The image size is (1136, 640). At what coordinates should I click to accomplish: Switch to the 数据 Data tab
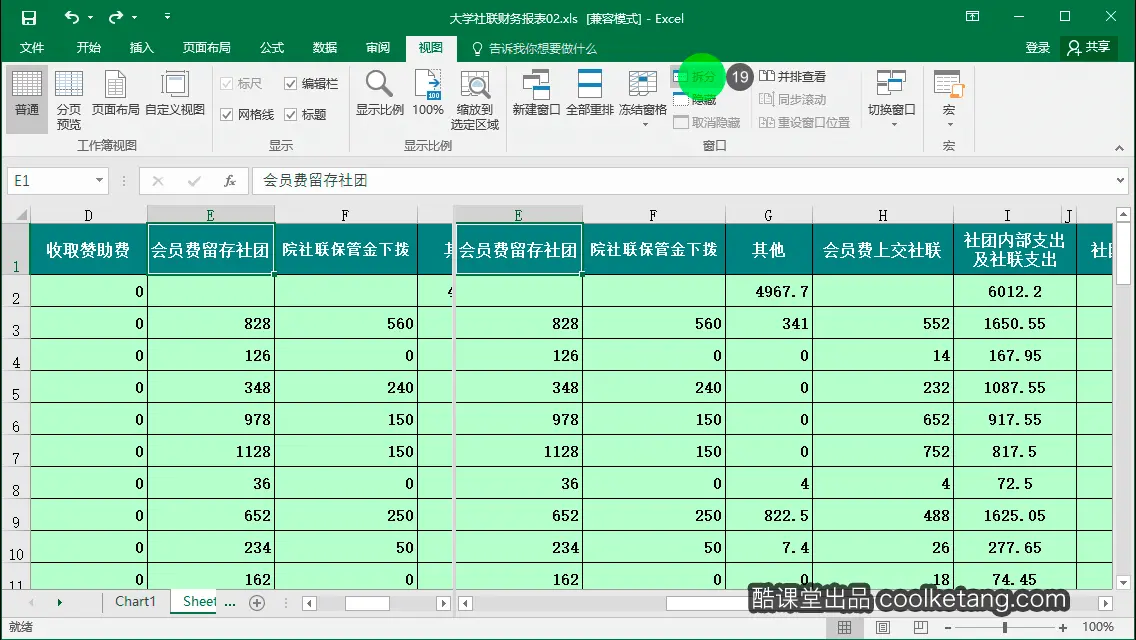click(325, 48)
